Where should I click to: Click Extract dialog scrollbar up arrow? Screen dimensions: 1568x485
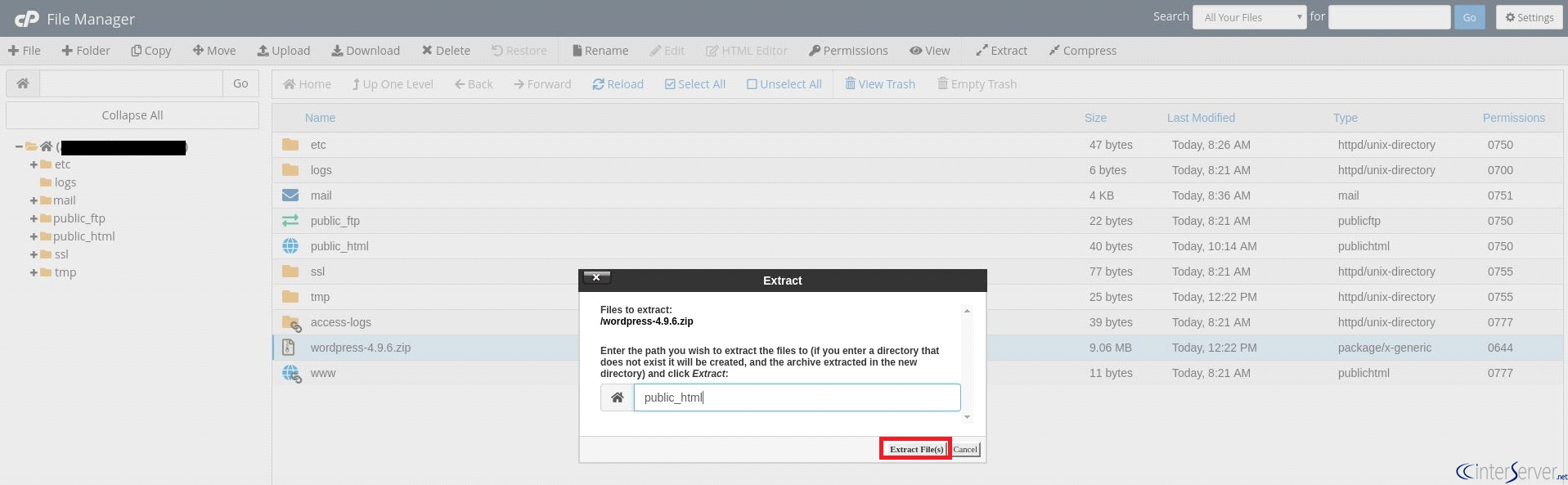[x=967, y=311]
